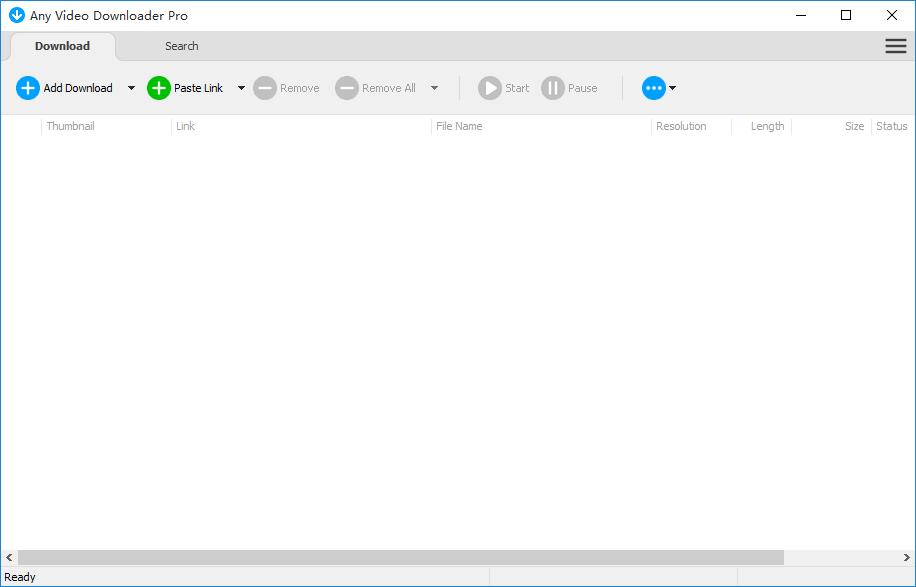
Task: Click the Ready status bar text
Action: pyautogui.click(x=20, y=577)
